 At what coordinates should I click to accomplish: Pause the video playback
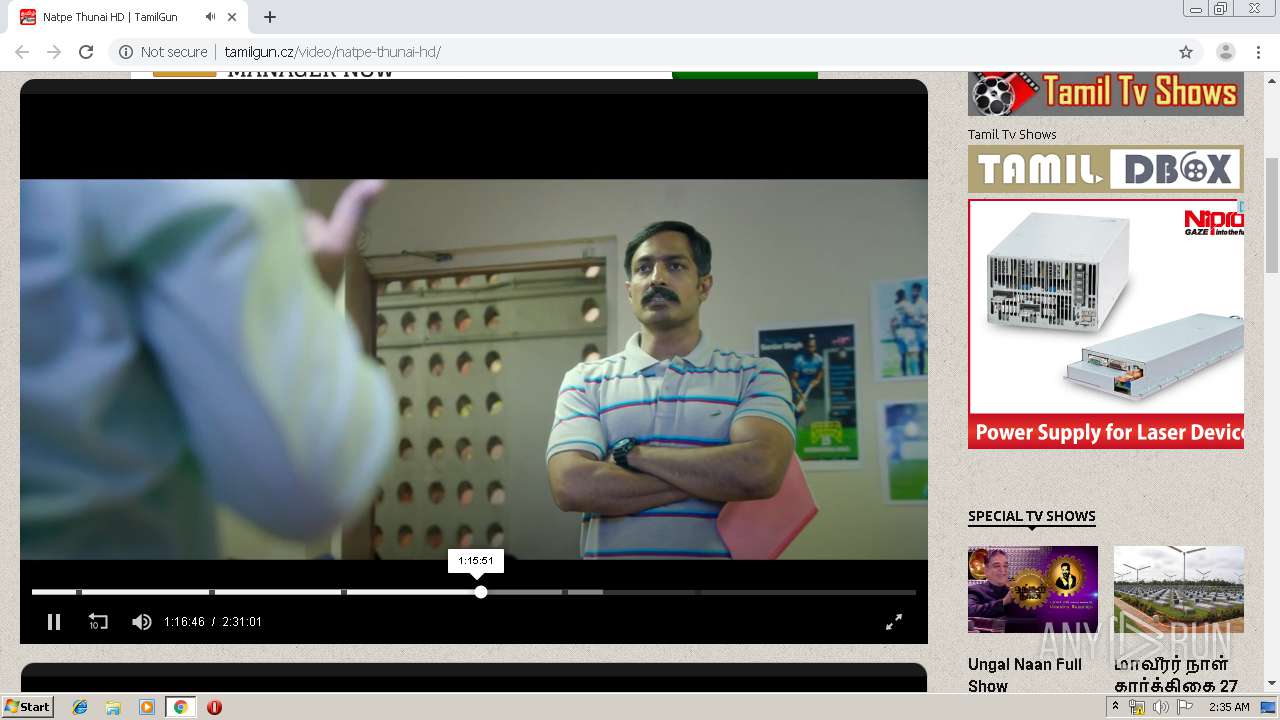(54, 622)
